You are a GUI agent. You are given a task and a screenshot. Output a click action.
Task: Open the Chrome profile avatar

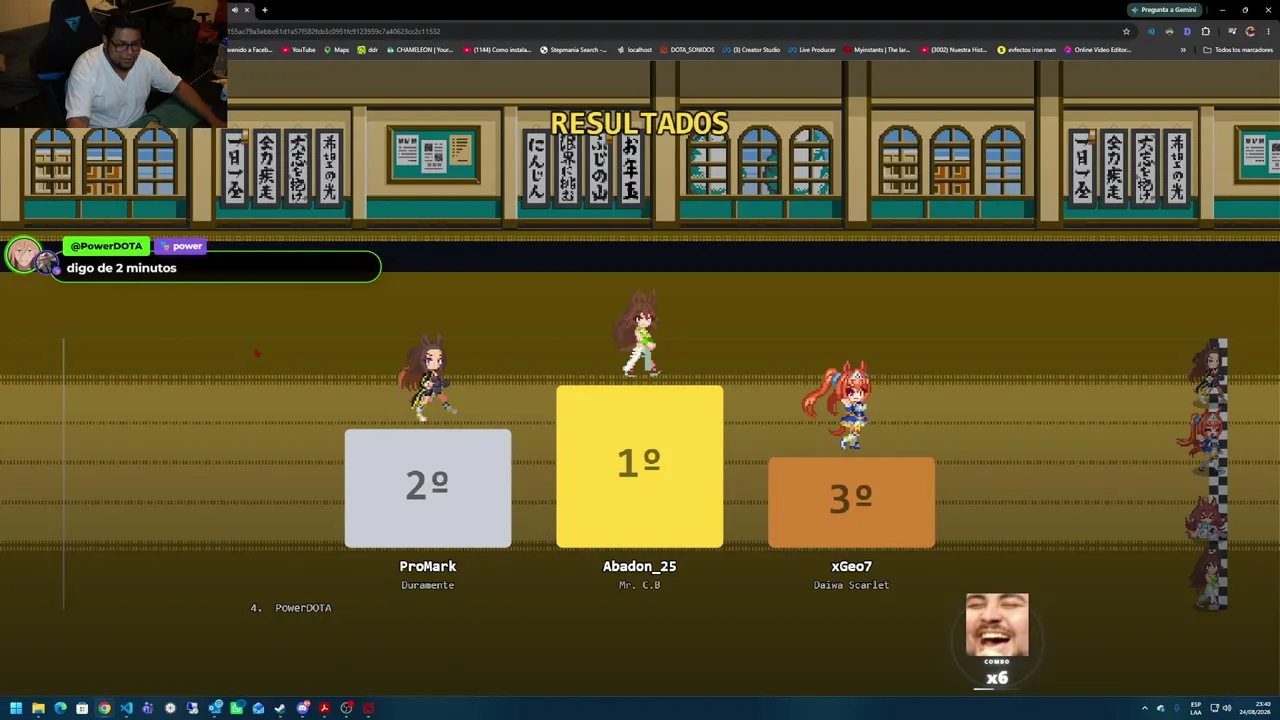coord(1250,31)
